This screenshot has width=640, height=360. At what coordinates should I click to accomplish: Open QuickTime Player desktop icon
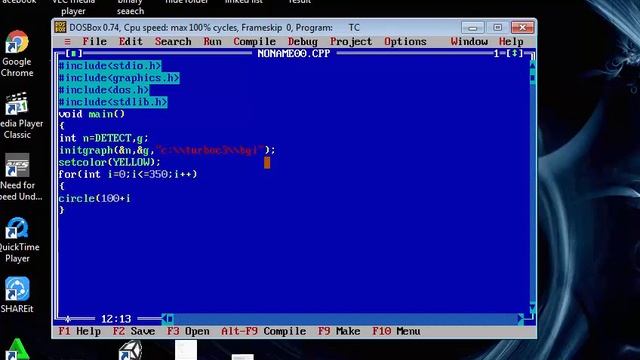(x=18, y=240)
